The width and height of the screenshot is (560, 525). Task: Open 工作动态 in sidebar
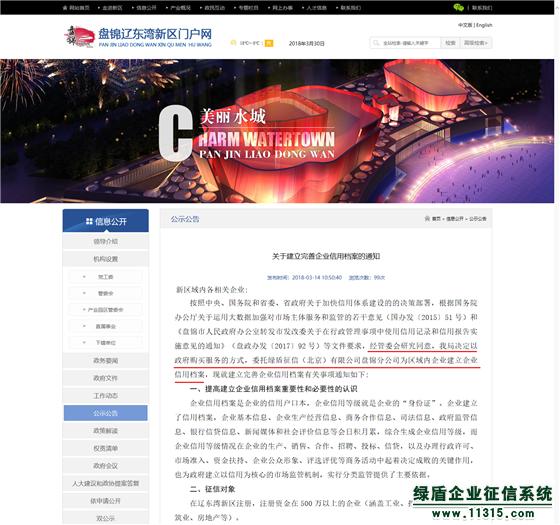pos(106,396)
